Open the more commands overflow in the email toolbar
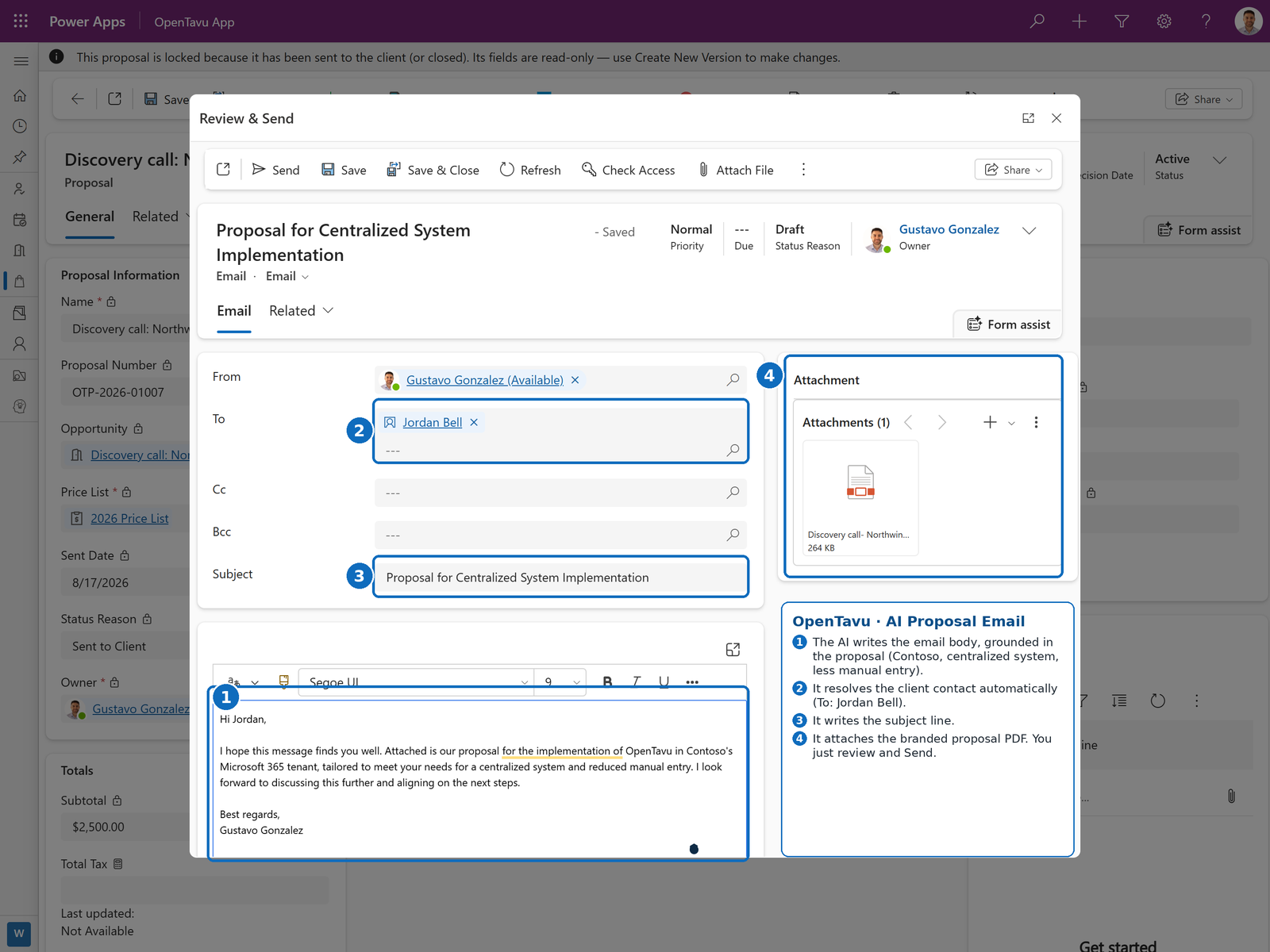 pos(803,170)
